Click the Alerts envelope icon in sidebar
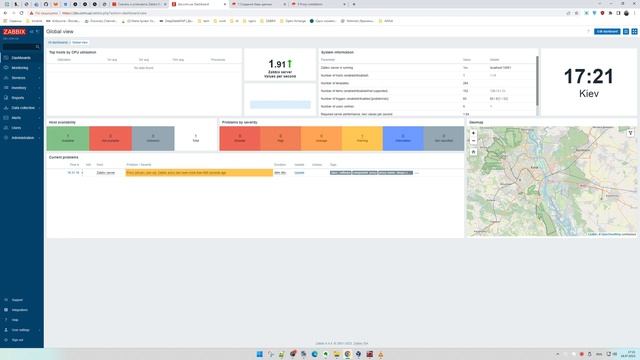The width and height of the screenshot is (640, 360). tap(6, 118)
